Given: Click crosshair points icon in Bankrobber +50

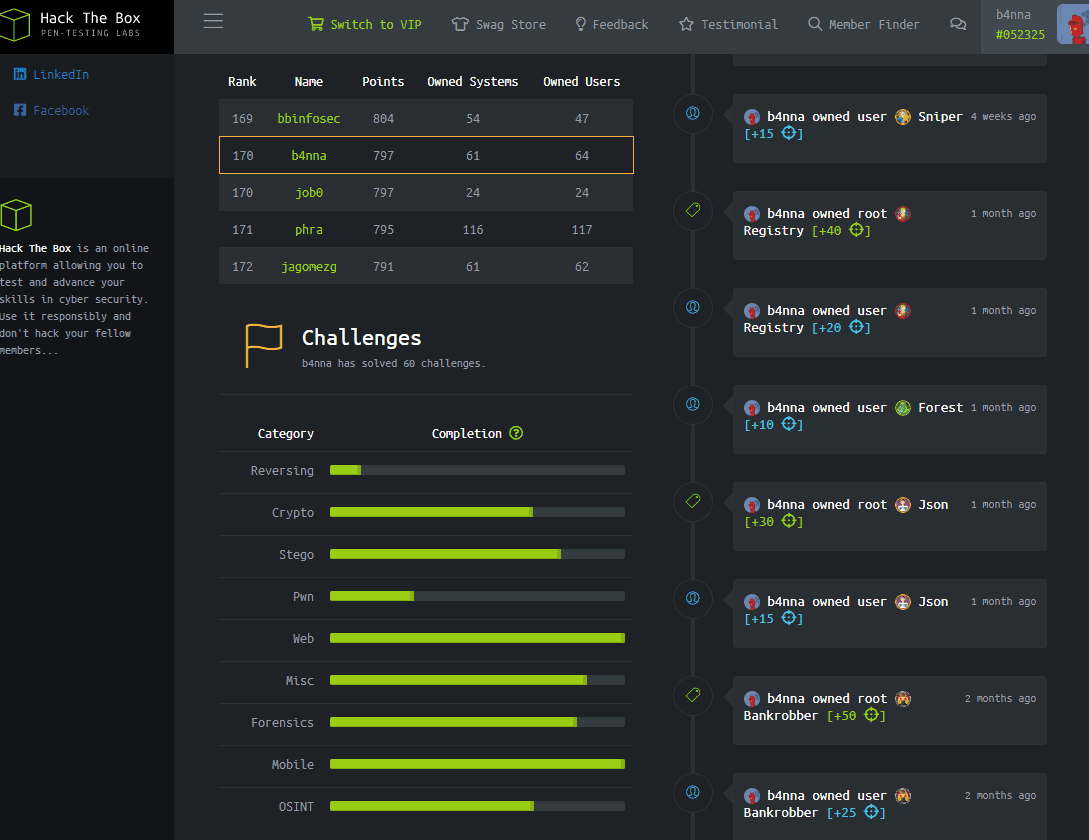Looking at the screenshot, I should coord(872,715).
